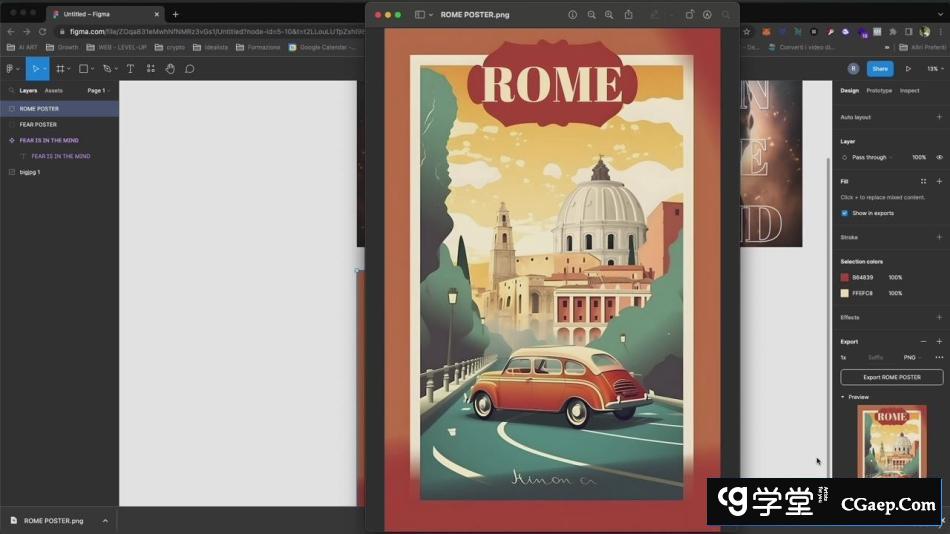Open the Resources (components) tool

[151, 69]
